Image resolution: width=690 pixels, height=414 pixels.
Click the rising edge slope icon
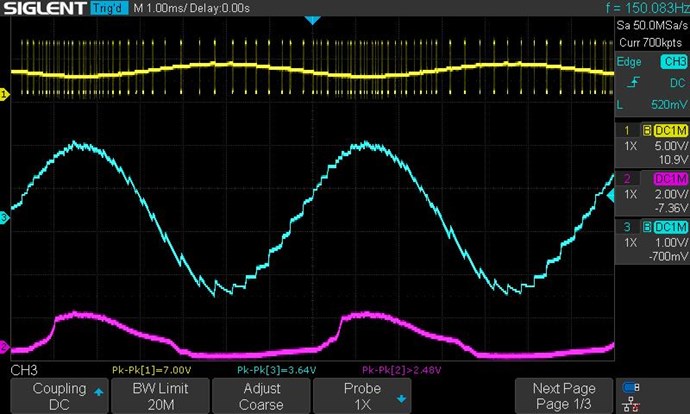[x=633, y=83]
